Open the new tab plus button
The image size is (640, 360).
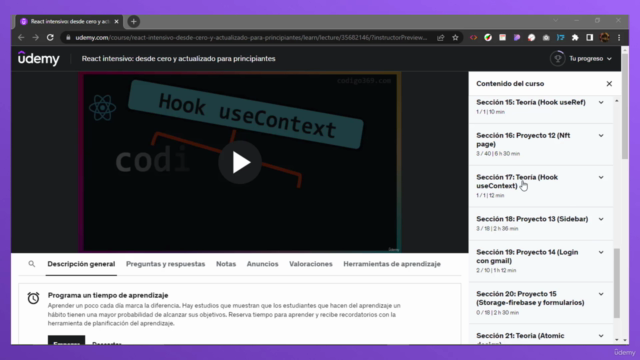(133, 22)
